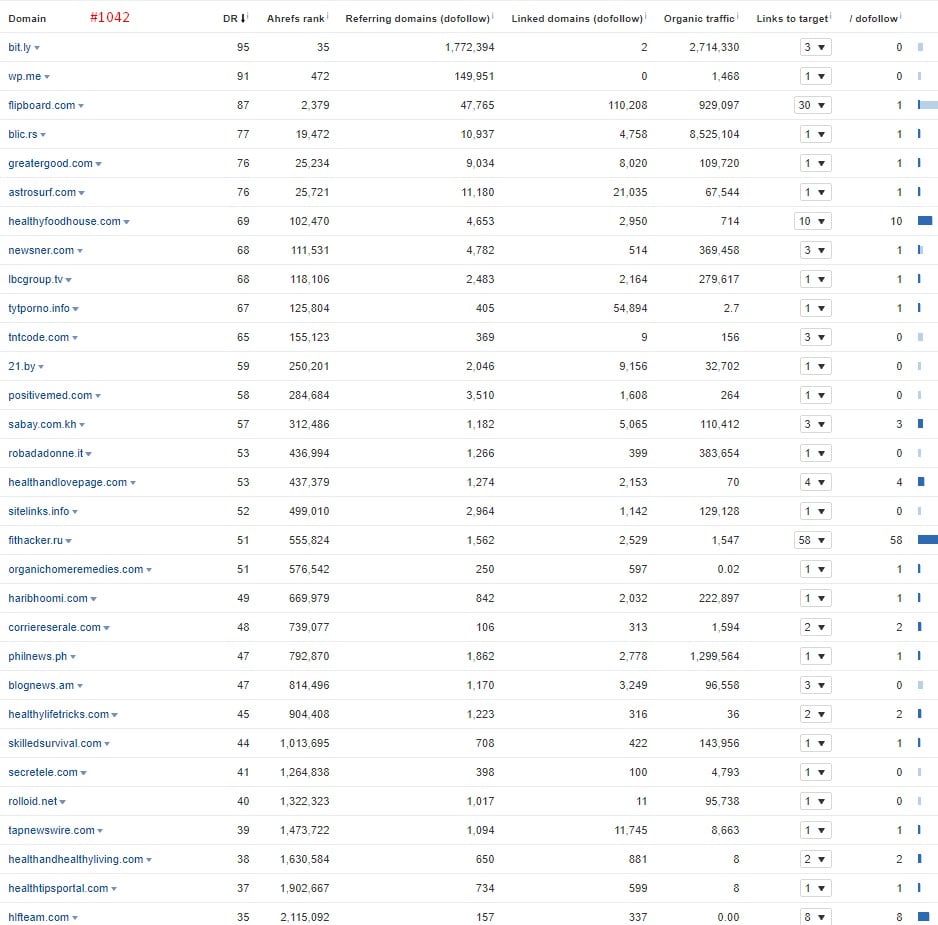Image resolution: width=938 pixels, height=925 pixels.
Task: Open links dropdown showing 8 for hlfteam.com
Action: pyautogui.click(x=815, y=917)
